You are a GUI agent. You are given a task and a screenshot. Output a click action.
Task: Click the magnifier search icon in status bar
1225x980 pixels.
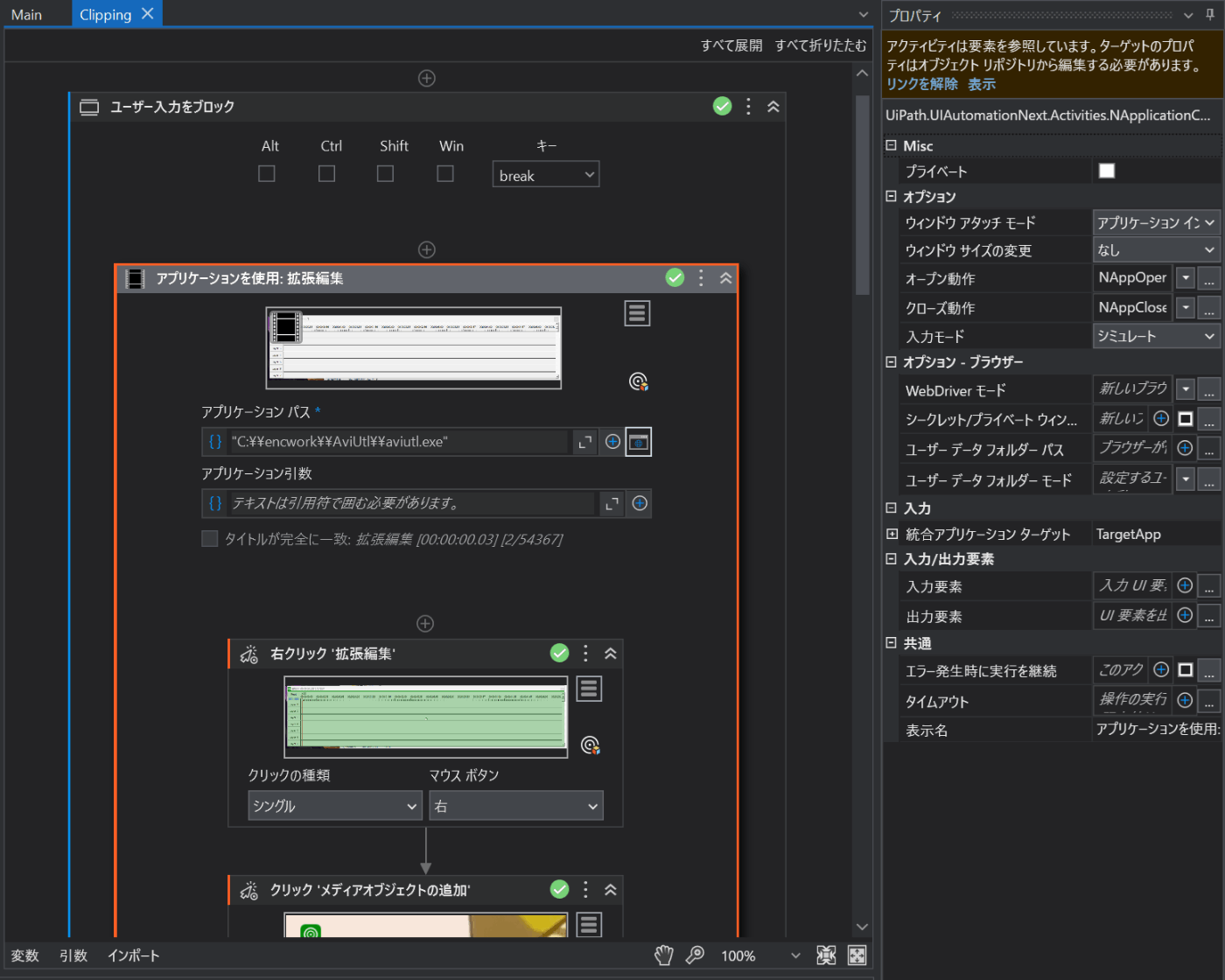pyautogui.click(x=696, y=955)
